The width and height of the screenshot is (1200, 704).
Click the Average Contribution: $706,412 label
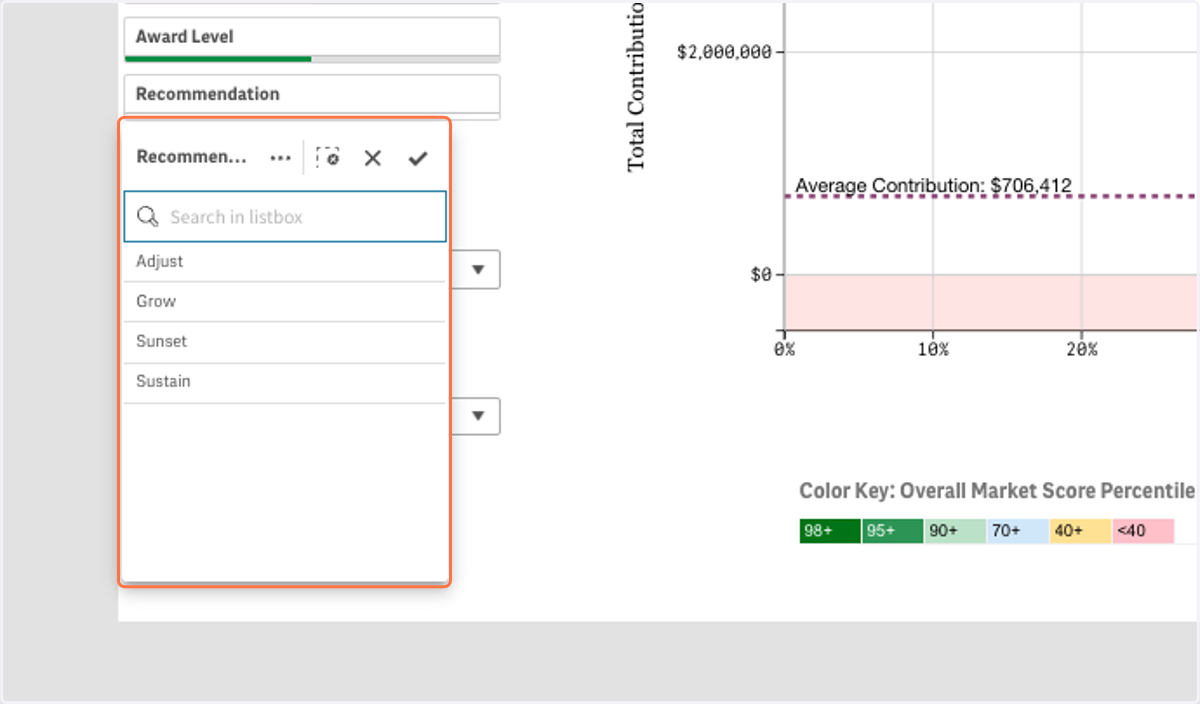click(x=934, y=186)
